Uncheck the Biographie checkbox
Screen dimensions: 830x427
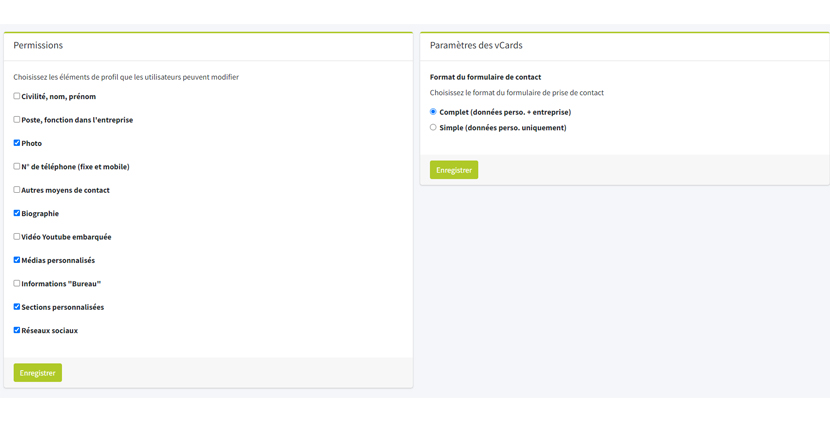coord(17,213)
